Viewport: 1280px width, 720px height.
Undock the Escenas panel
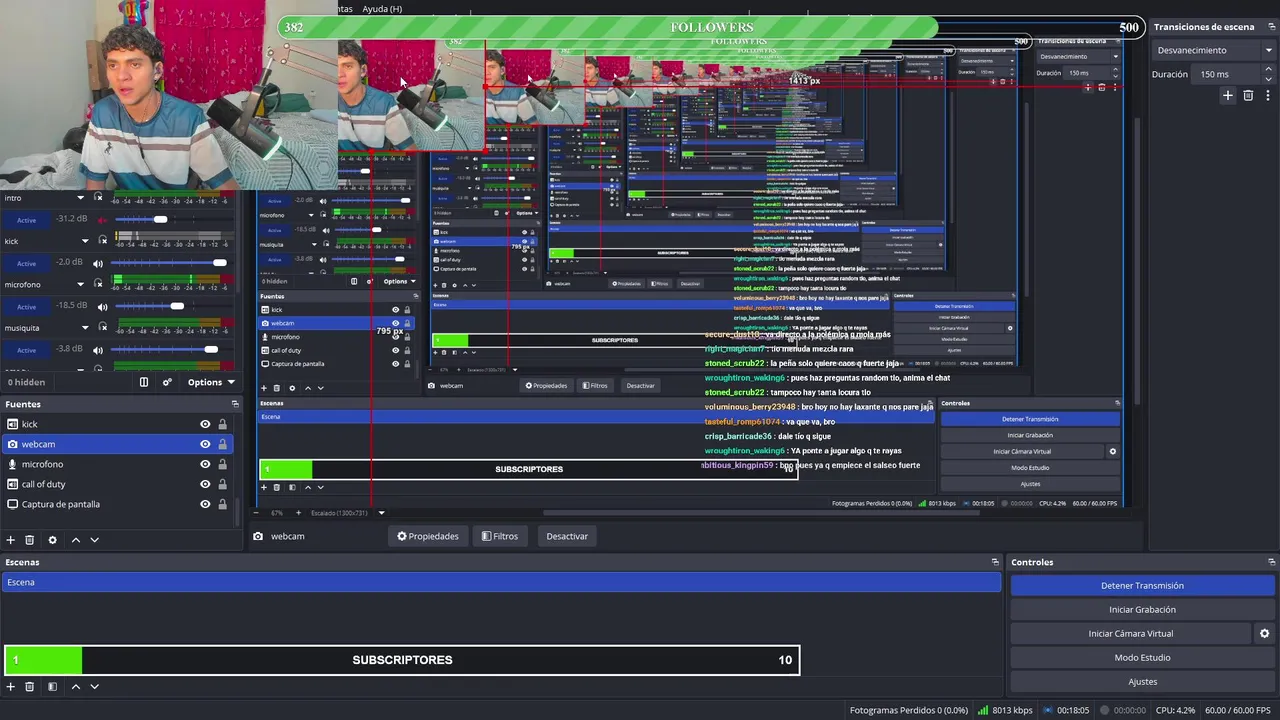[x=995, y=562]
